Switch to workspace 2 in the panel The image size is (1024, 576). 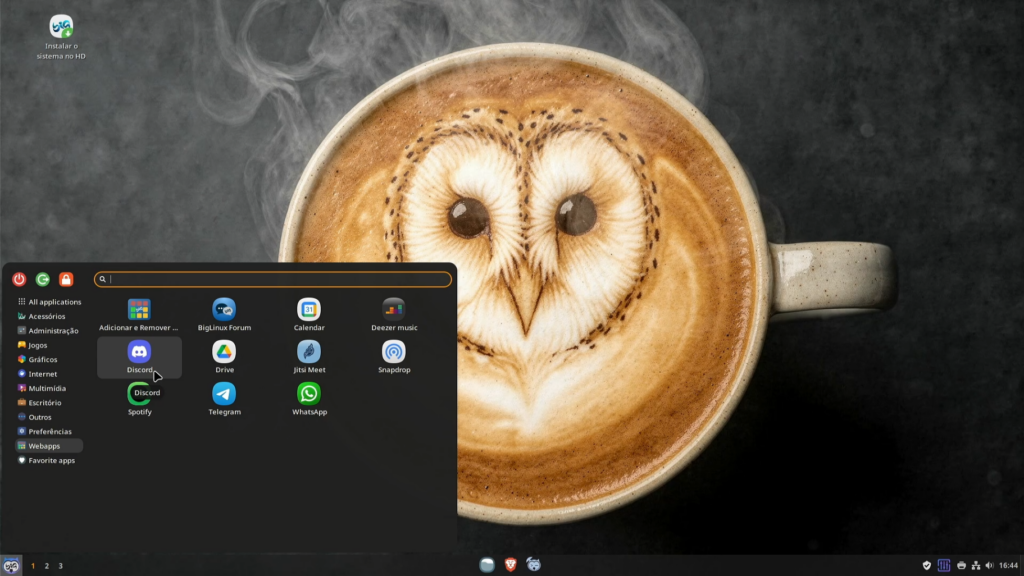[x=46, y=566]
